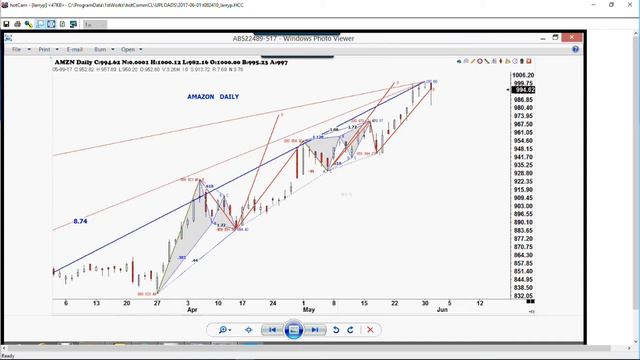Click the May month label on date axis

pyautogui.click(x=309, y=310)
